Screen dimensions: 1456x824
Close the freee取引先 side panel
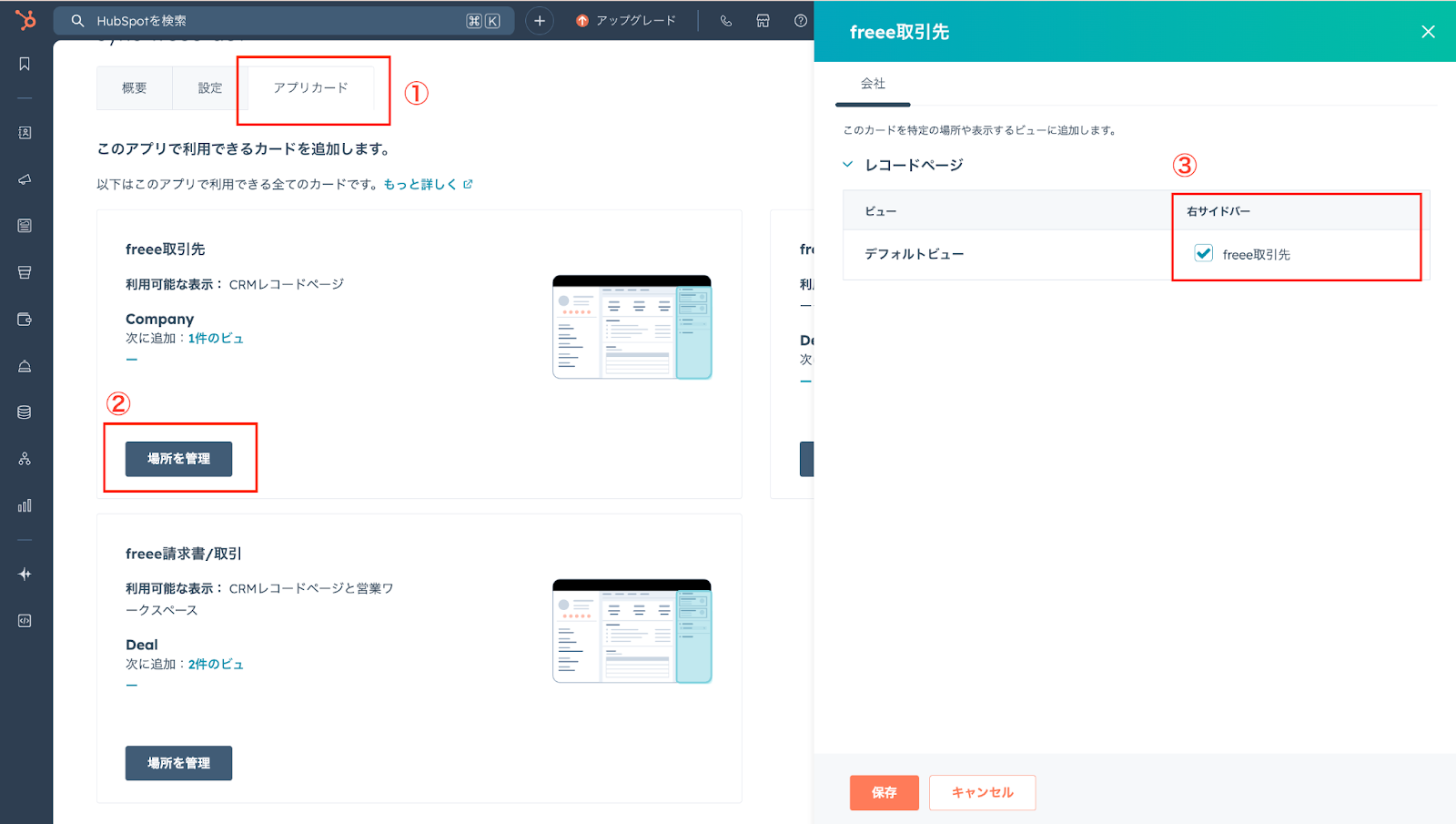tap(1429, 32)
